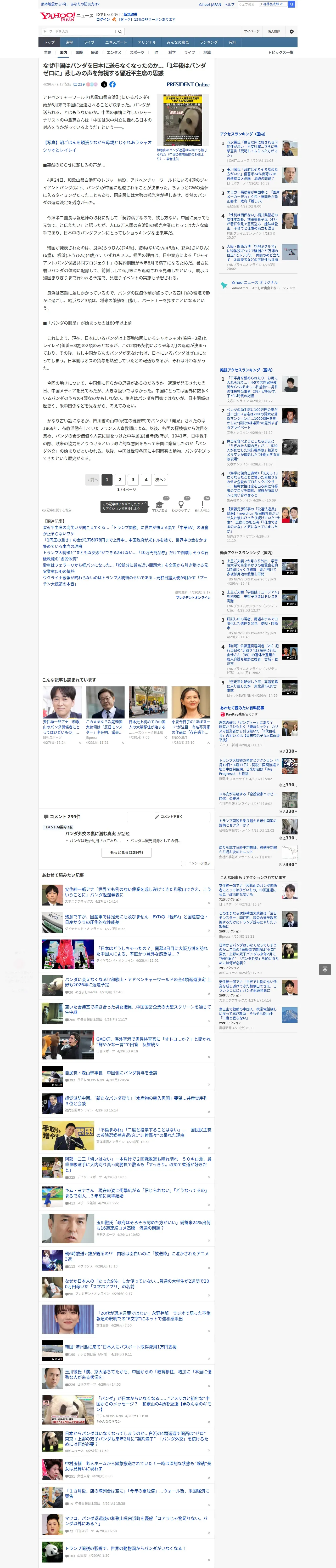This screenshot has height=1568, width=336.
Task: Click the Yahoo! JAPAN logo
Action: click(57, 16)
